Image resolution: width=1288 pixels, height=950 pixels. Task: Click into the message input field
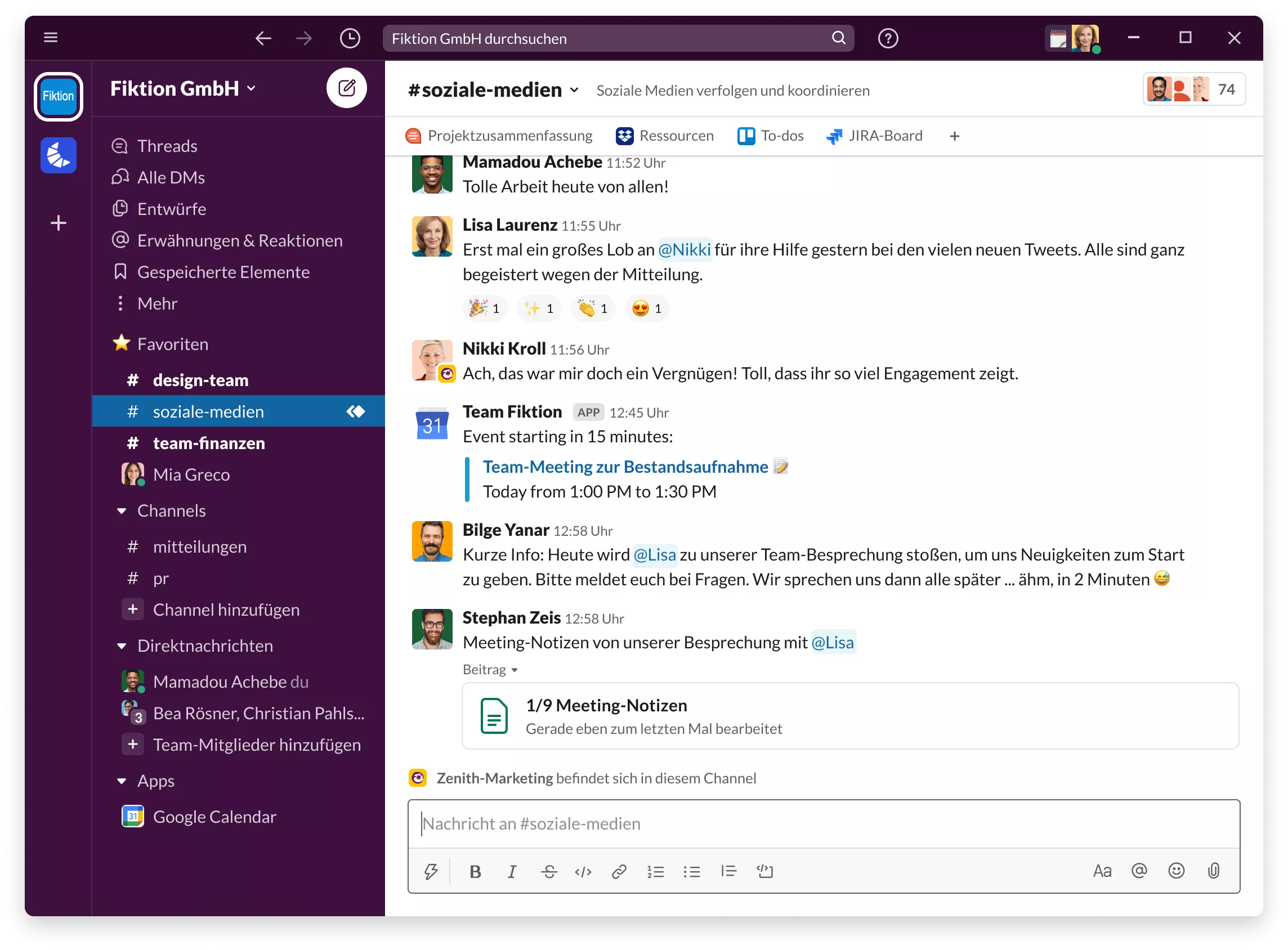(x=806, y=823)
